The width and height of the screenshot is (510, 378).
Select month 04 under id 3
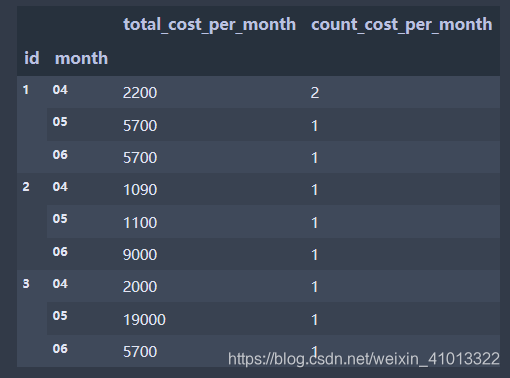pyautogui.click(x=60, y=284)
